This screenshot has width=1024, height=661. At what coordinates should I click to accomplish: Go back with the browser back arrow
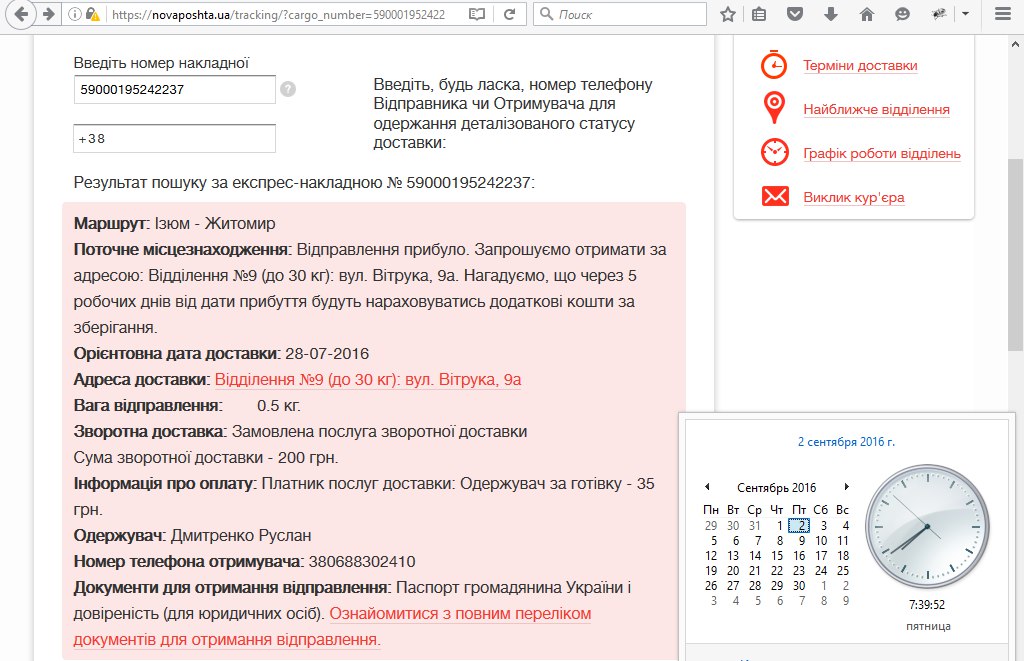pos(21,14)
